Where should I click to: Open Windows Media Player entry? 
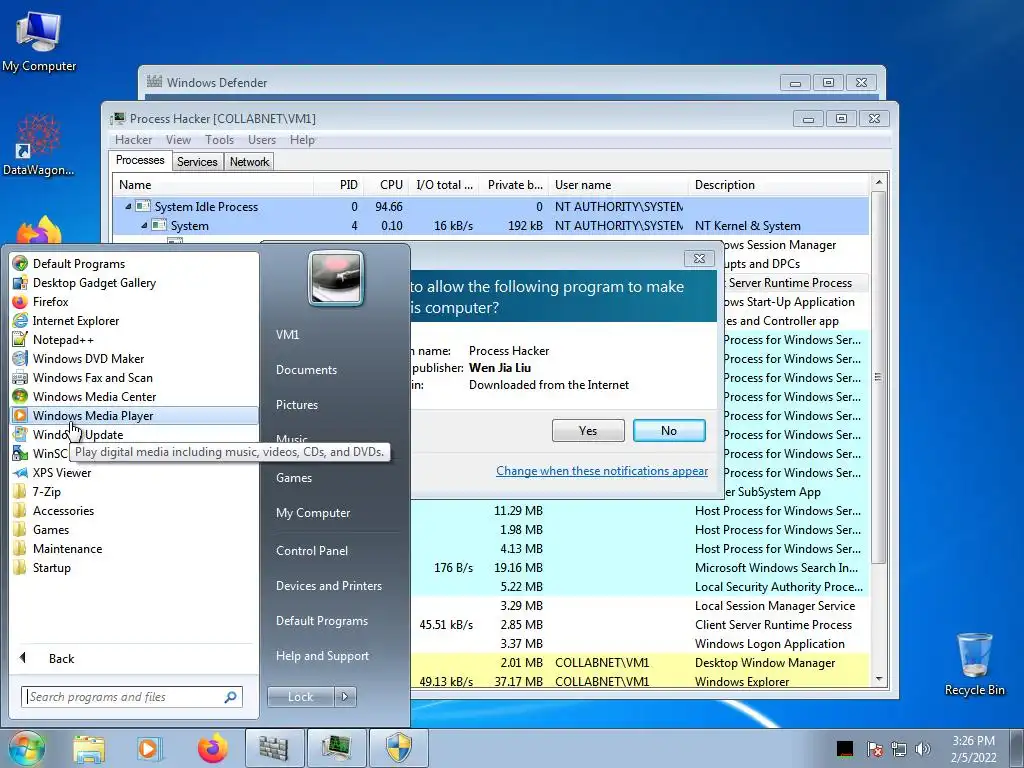pyautogui.click(x=134, y=415)
